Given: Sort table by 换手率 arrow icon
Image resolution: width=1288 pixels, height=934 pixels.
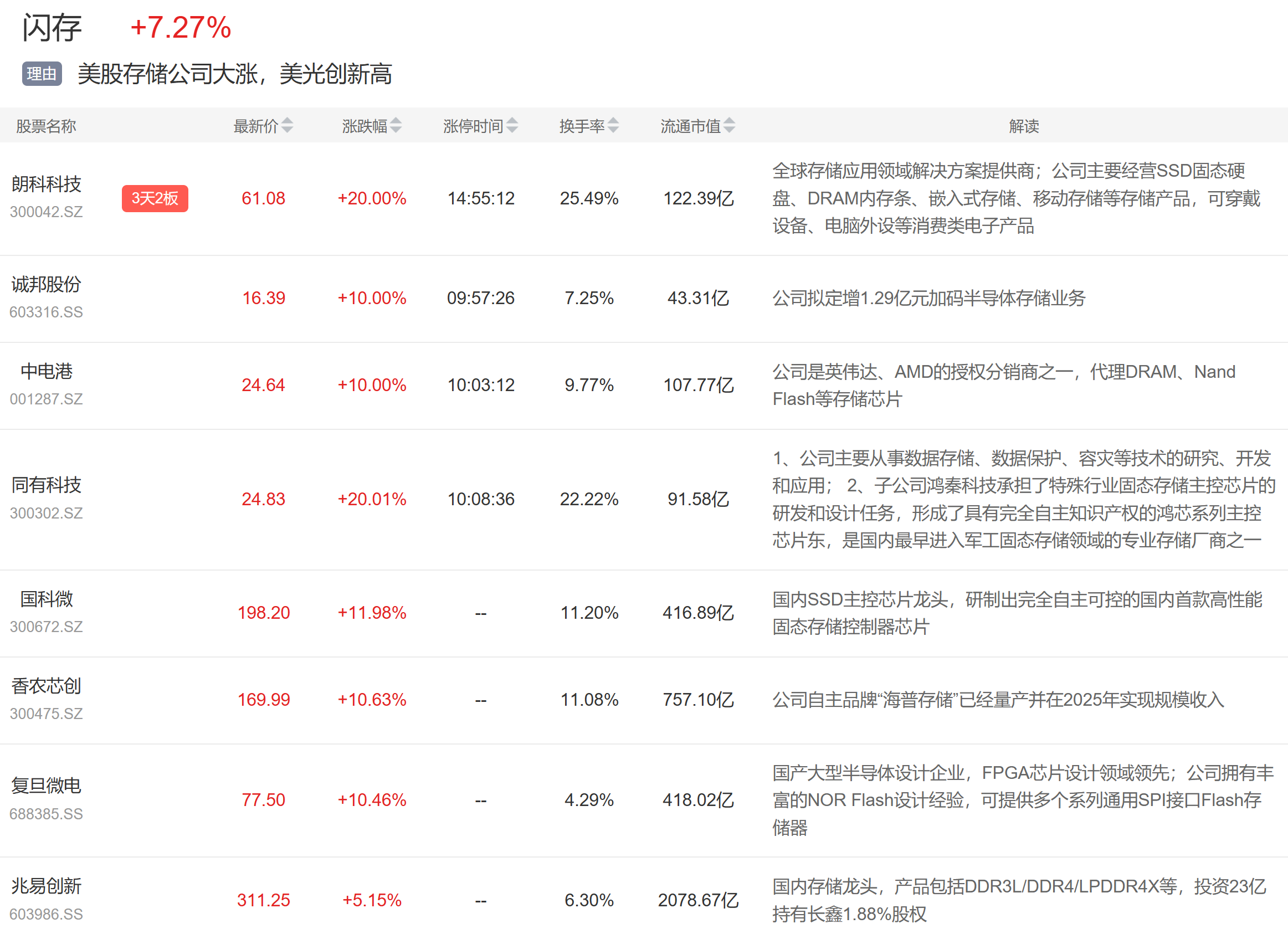Looking at the screenshot, I should [x=613, y=125].
